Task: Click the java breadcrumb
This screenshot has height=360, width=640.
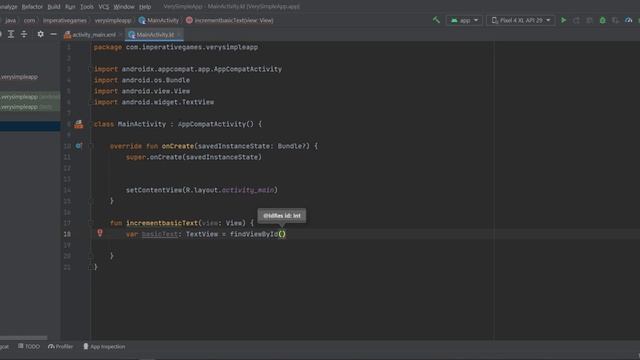Action: [x=11, y=20]
